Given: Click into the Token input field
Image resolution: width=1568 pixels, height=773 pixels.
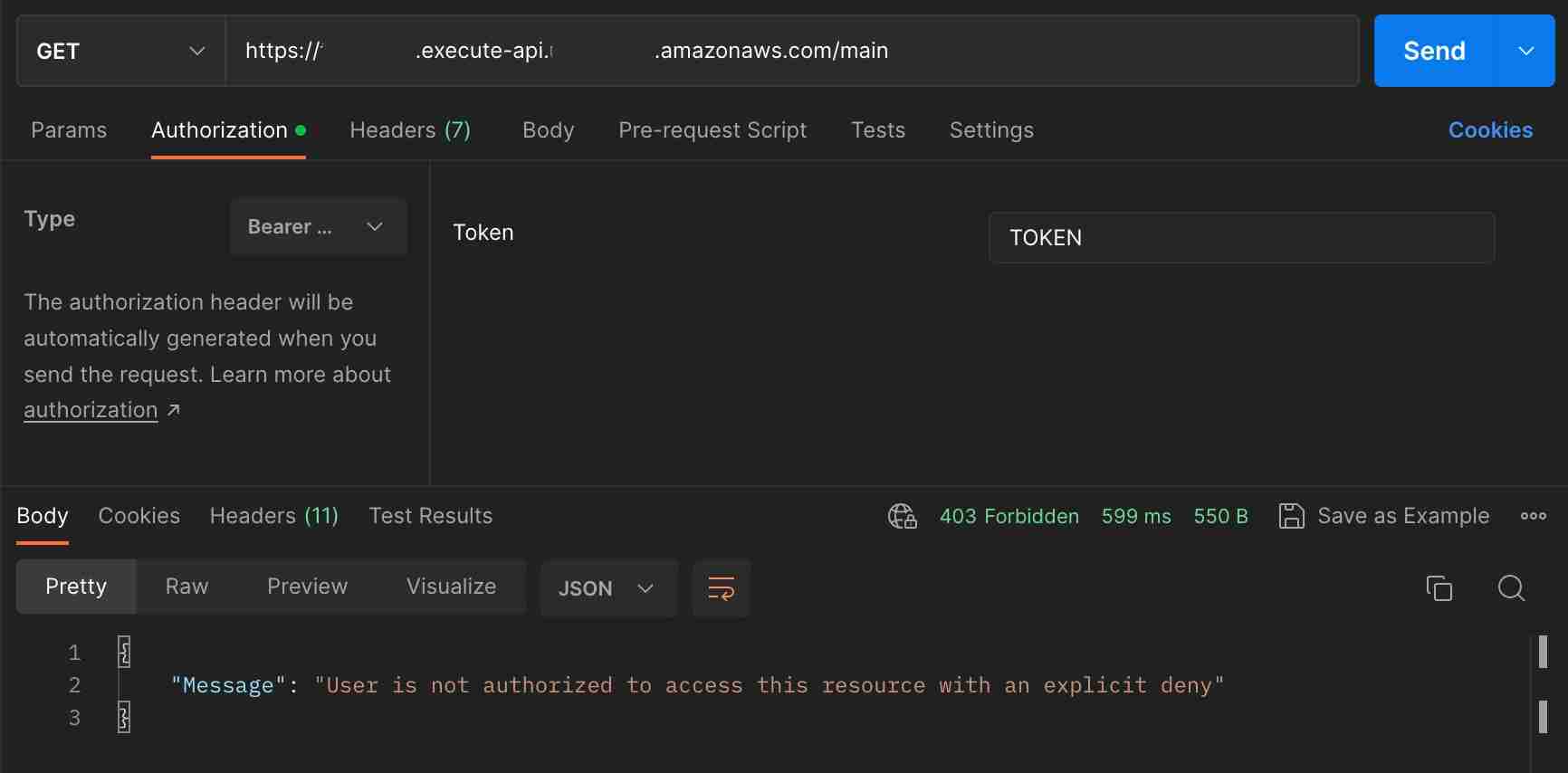Looking at the screenshot, I should tap(1240, 237).
